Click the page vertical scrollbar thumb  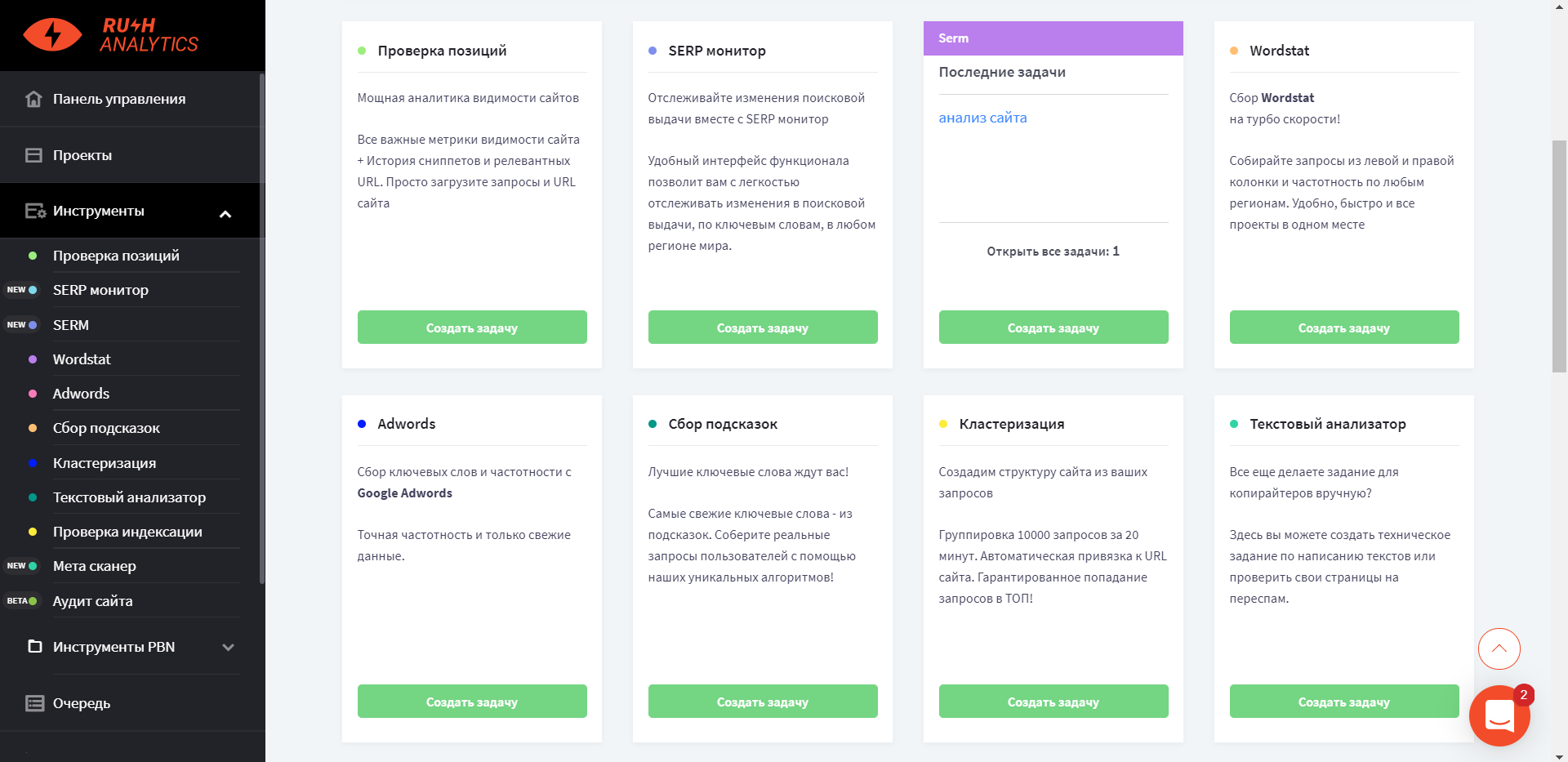(x=1559, y=255)
